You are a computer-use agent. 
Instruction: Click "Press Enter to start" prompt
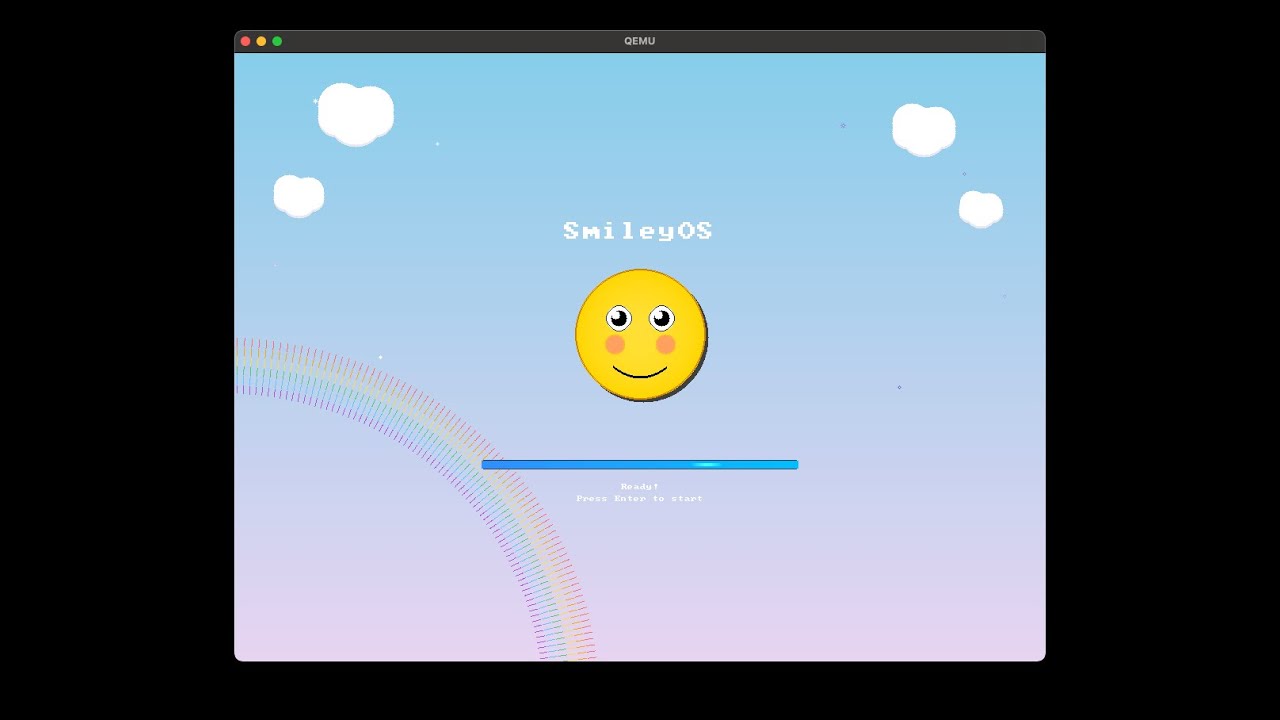click(x=640, y=498)
